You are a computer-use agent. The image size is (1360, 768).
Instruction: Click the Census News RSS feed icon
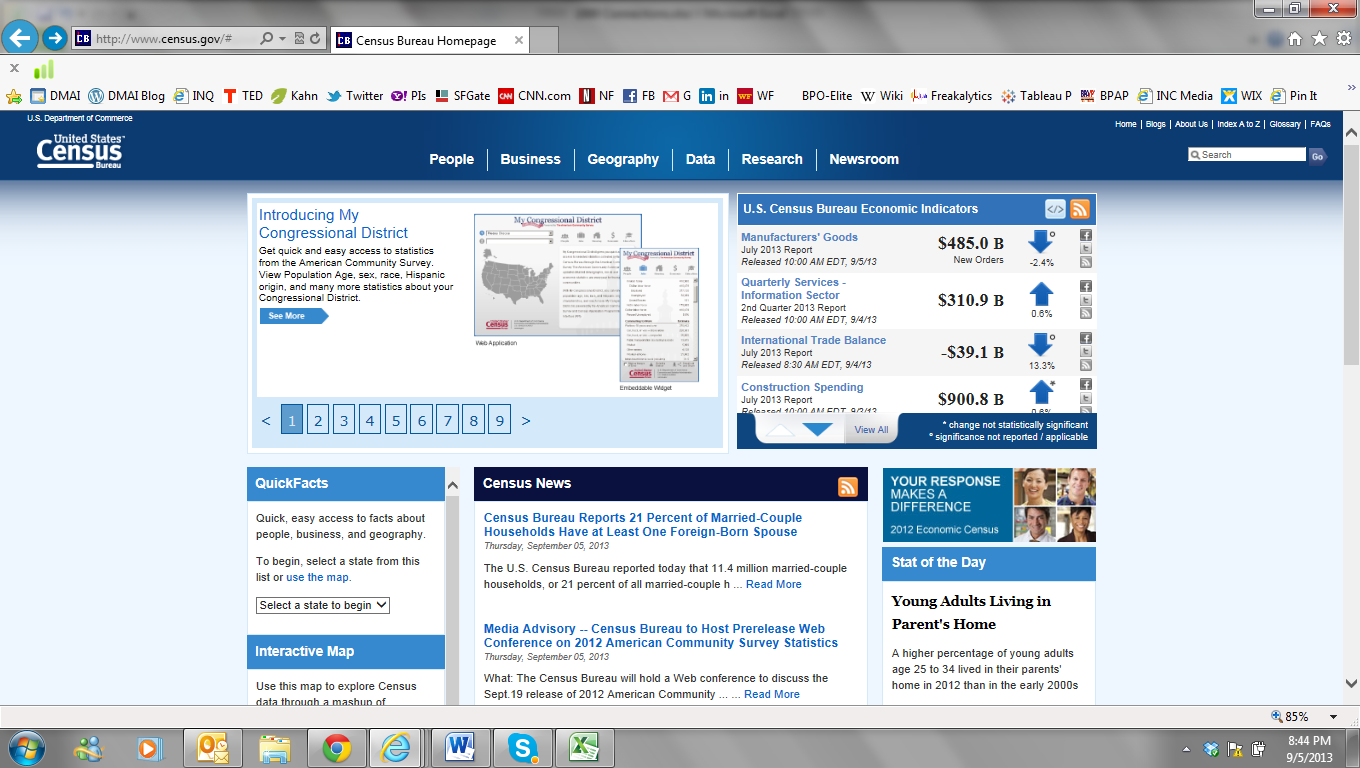click(848, 487)
